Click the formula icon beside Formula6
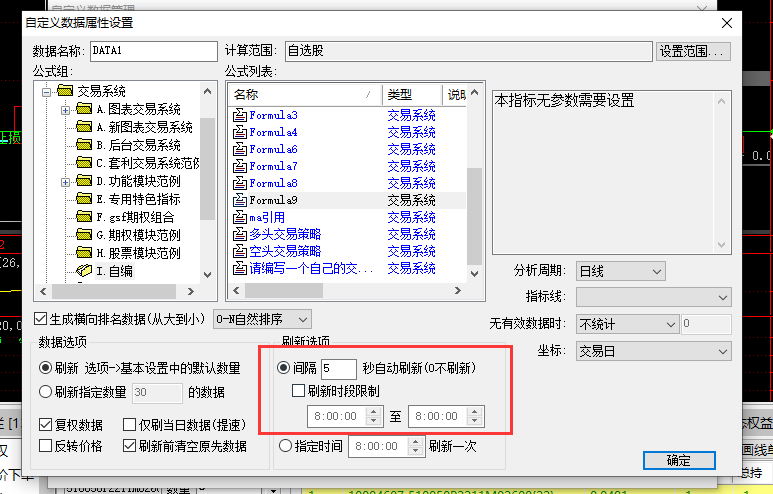Viewport: 773px width, 494px height. (x=240, y=149)
